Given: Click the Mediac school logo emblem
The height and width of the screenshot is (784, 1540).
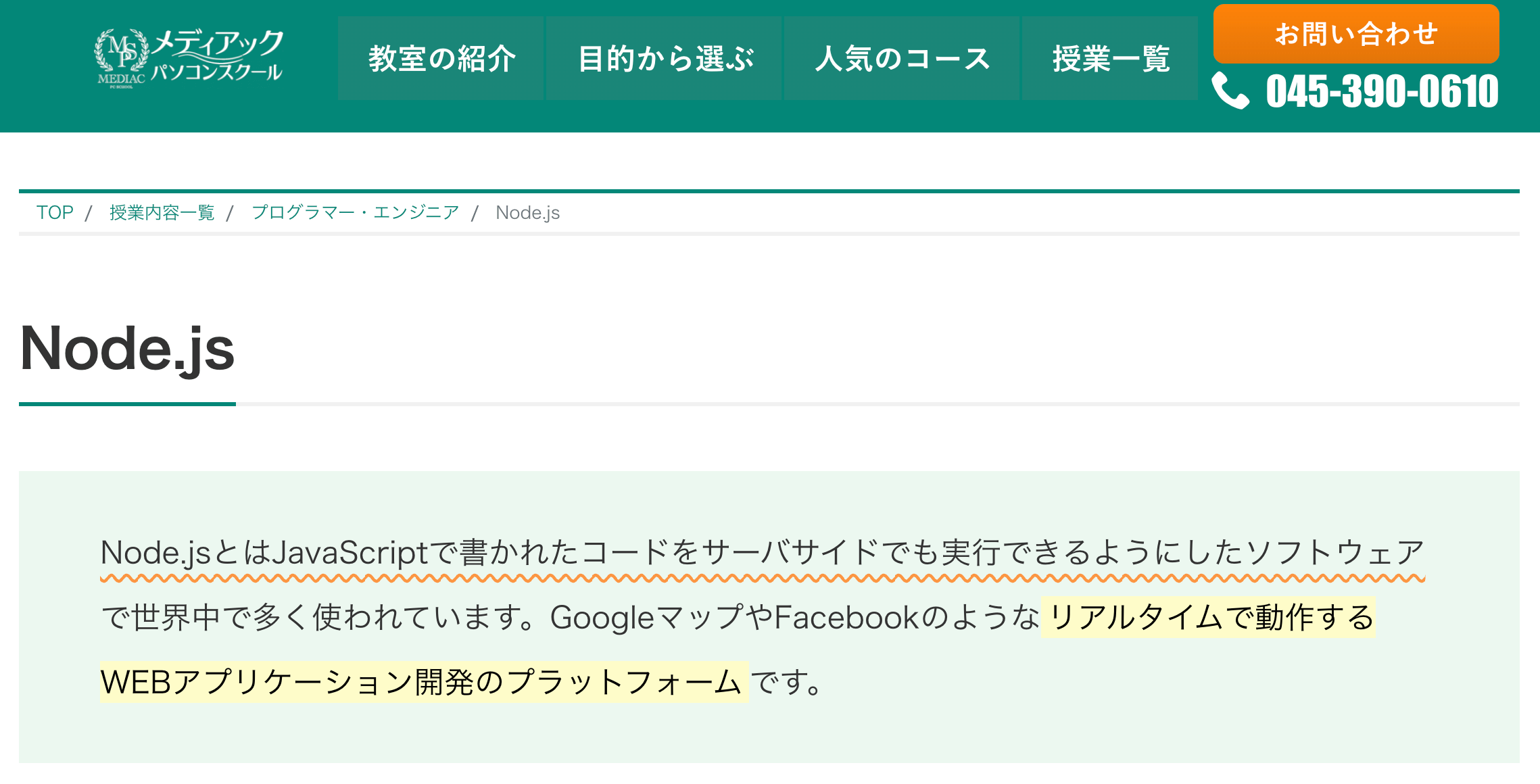Looking at the screenshot, I should point(121,50).
